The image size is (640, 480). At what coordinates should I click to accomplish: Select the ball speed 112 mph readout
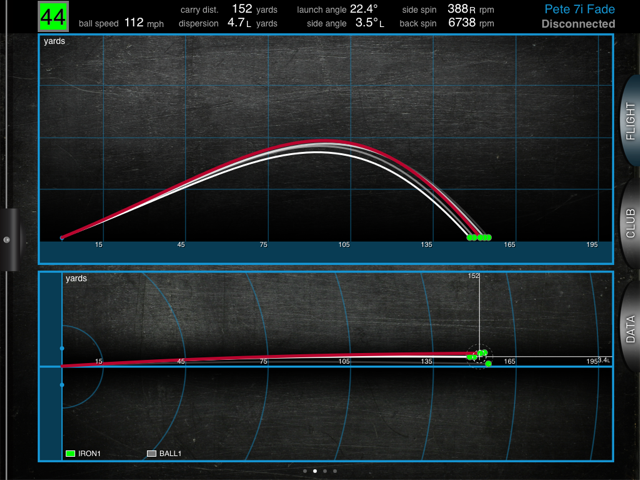point(135,22)
